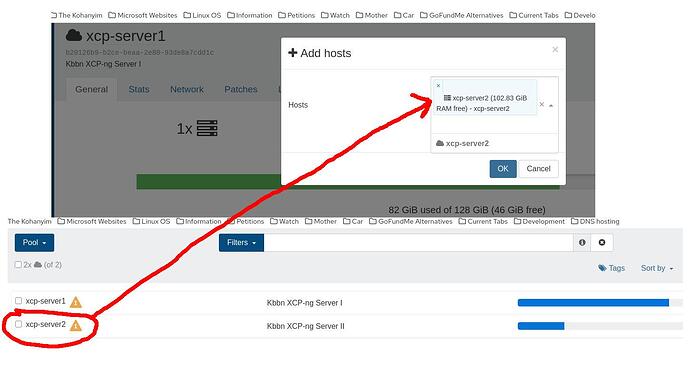690x374 pixels.
Task: Click the Tags icon link
Action: click(612, 268)
